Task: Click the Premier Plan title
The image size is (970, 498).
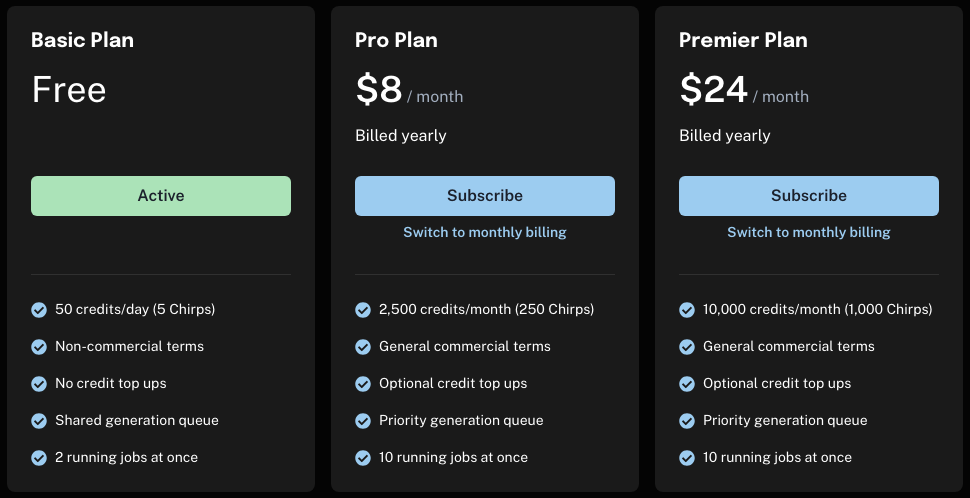Action: tap(743, 40)
